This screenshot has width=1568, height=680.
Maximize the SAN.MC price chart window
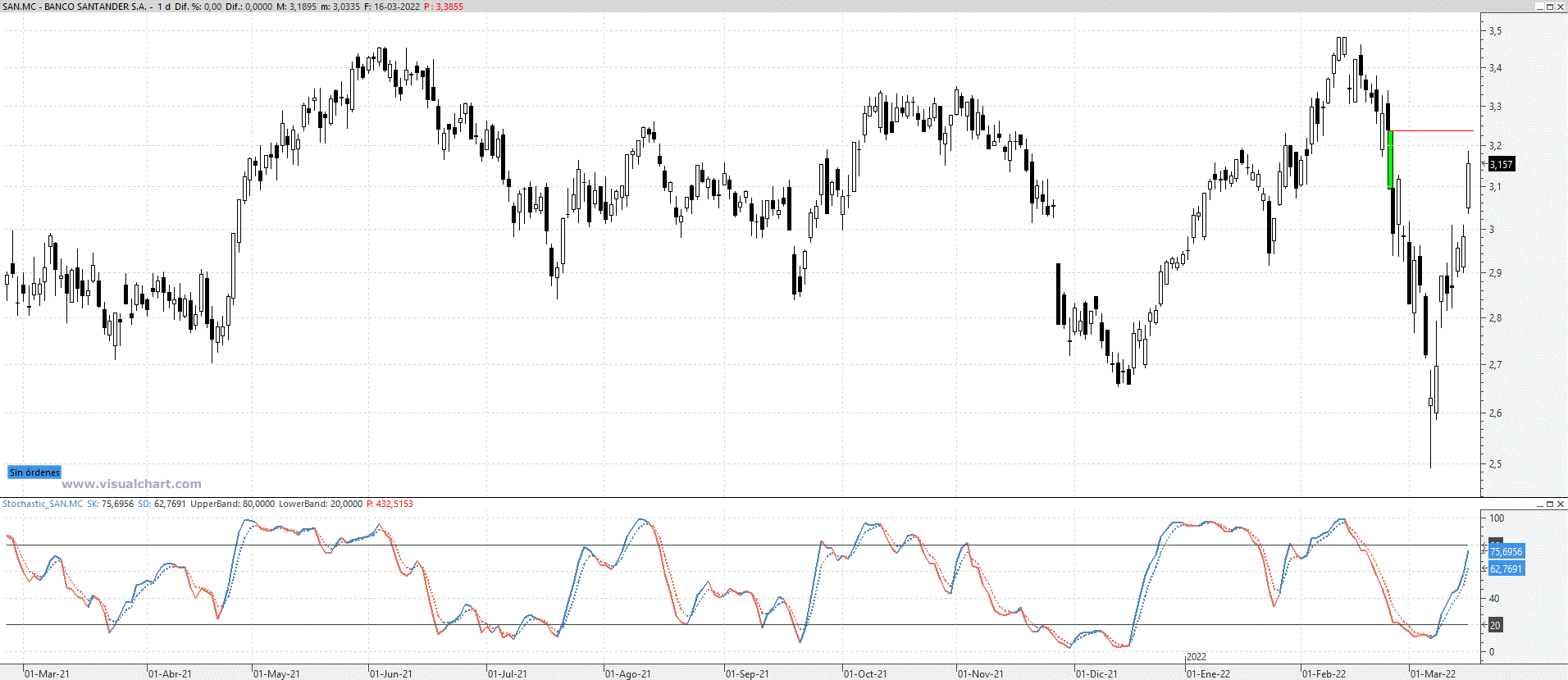coord(1550,7)
